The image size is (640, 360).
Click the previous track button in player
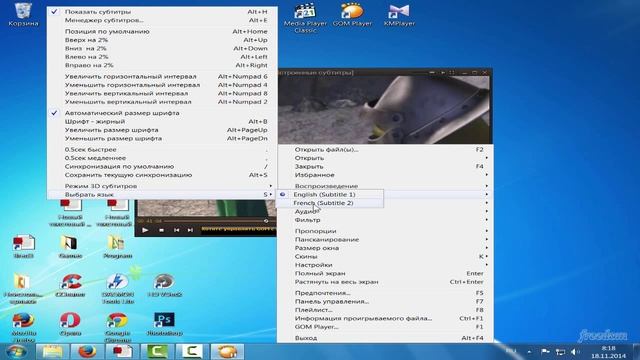176,230
